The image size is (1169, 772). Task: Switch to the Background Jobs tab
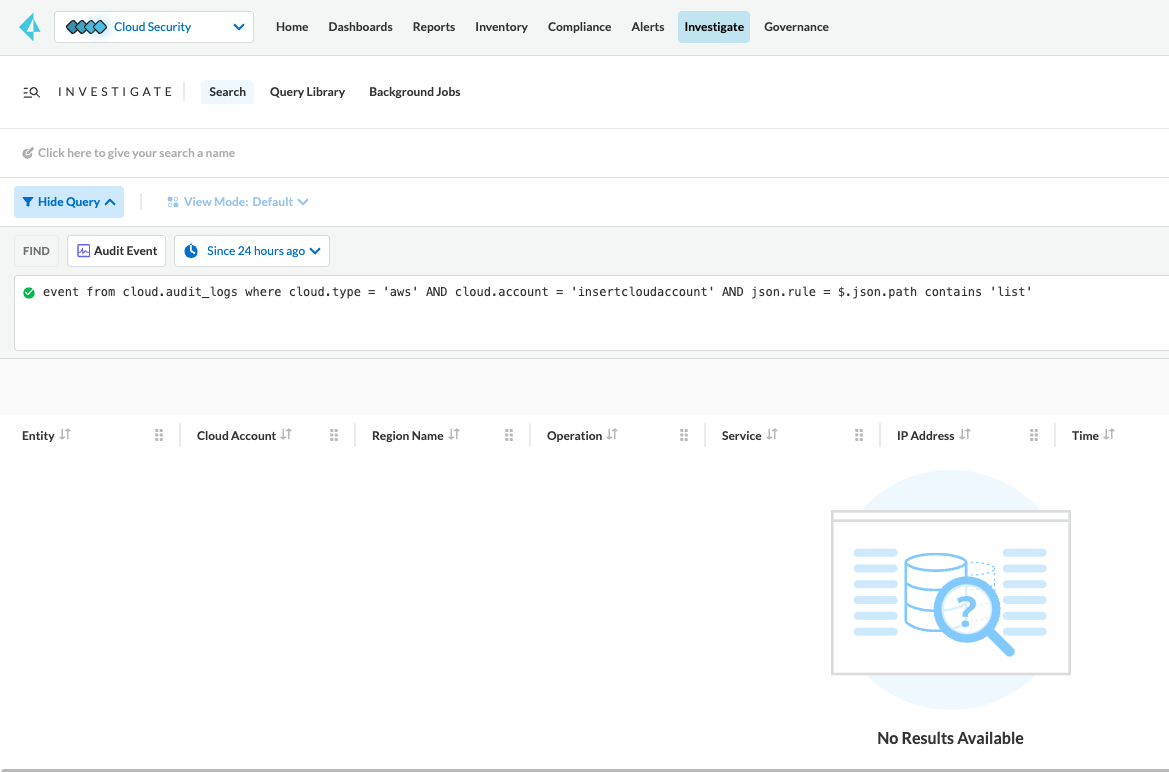[x=414, y=92]
